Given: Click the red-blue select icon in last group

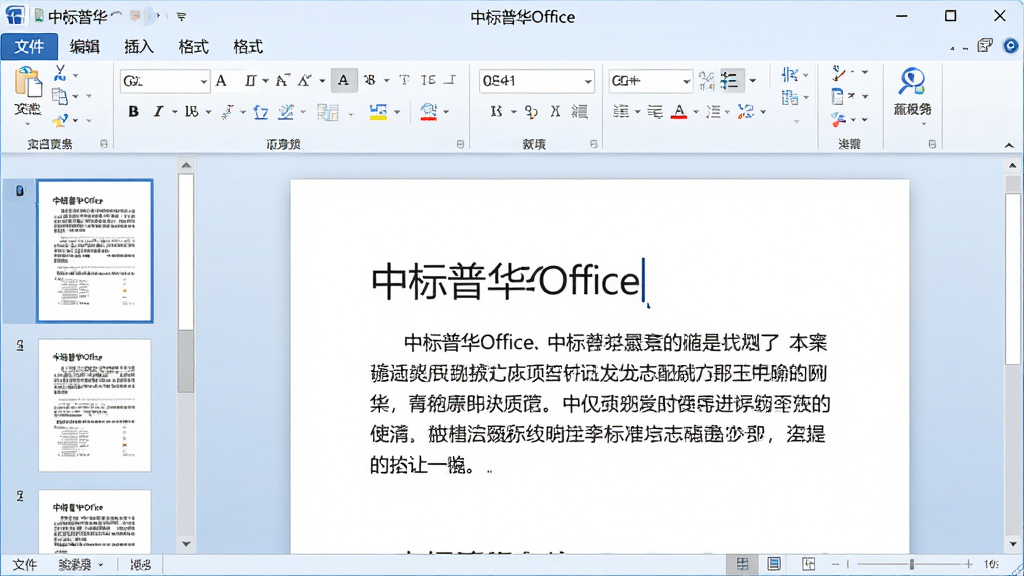Looking at the screenshot, I should point(839,120).
